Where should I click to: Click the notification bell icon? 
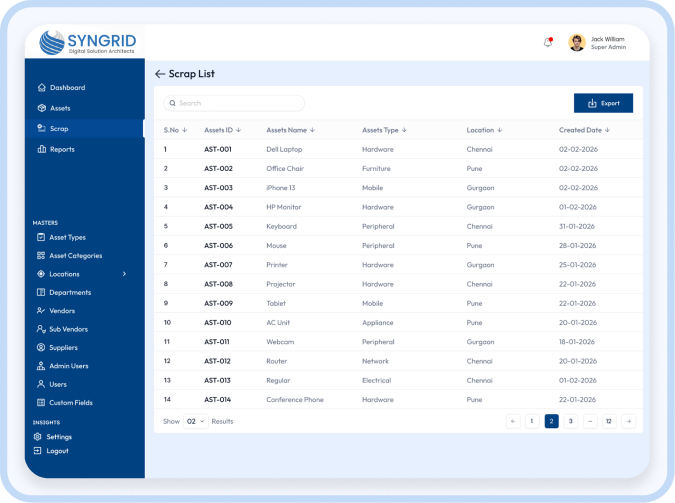(x=547, y=42)
